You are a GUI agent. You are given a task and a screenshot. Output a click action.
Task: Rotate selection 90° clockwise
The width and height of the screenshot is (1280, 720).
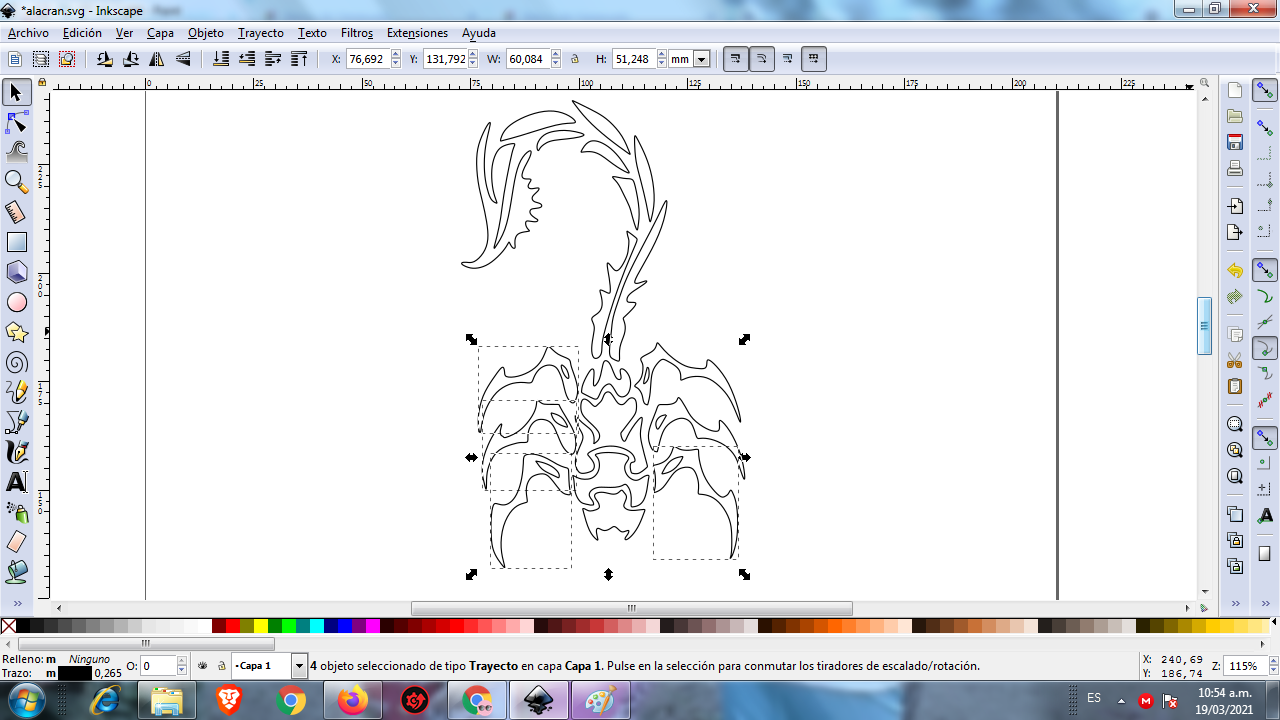(x=131, y=59)
